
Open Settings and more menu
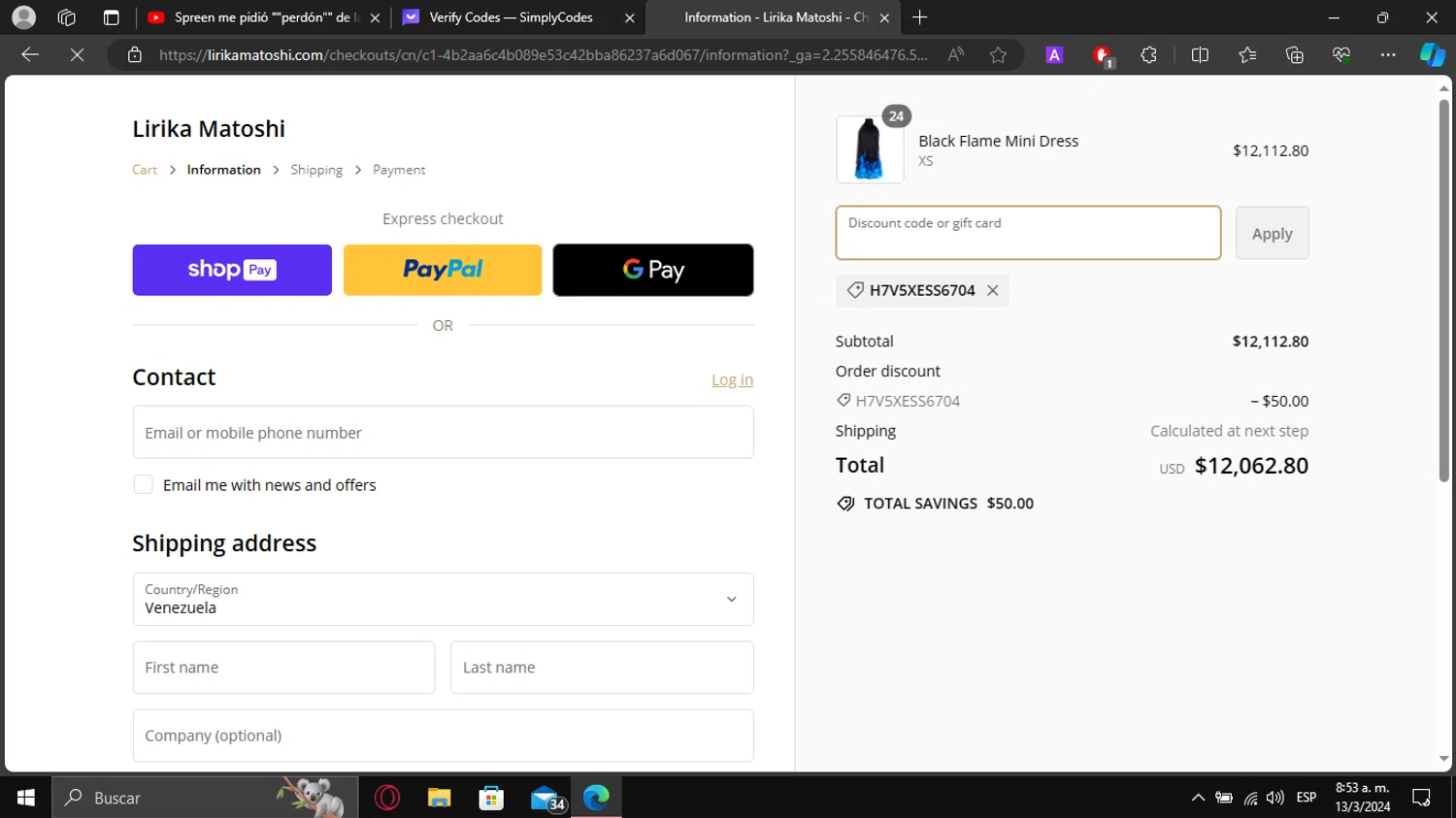click(x=1388, y=55)
